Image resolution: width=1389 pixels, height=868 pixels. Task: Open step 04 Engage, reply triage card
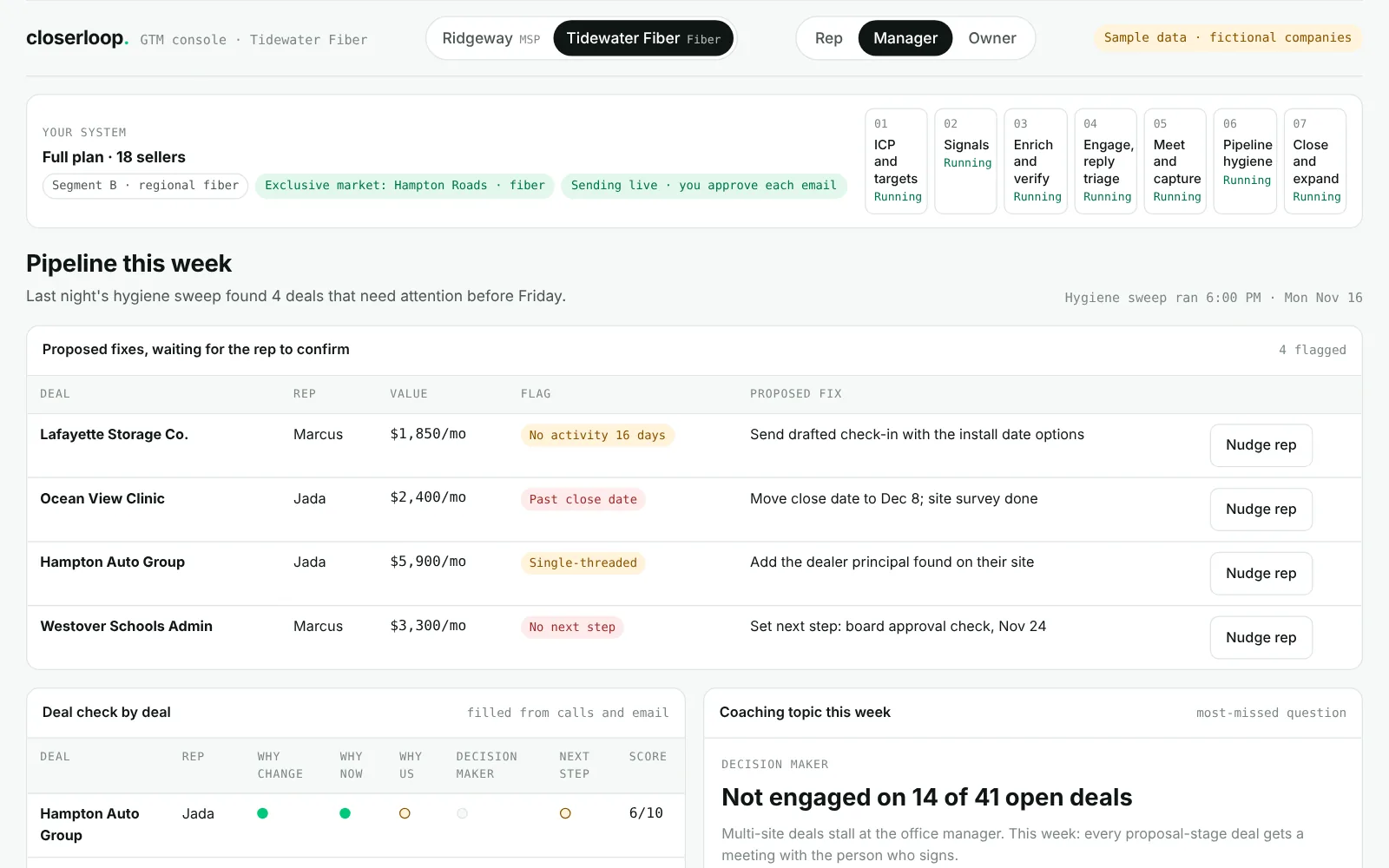coord(1106,161)
